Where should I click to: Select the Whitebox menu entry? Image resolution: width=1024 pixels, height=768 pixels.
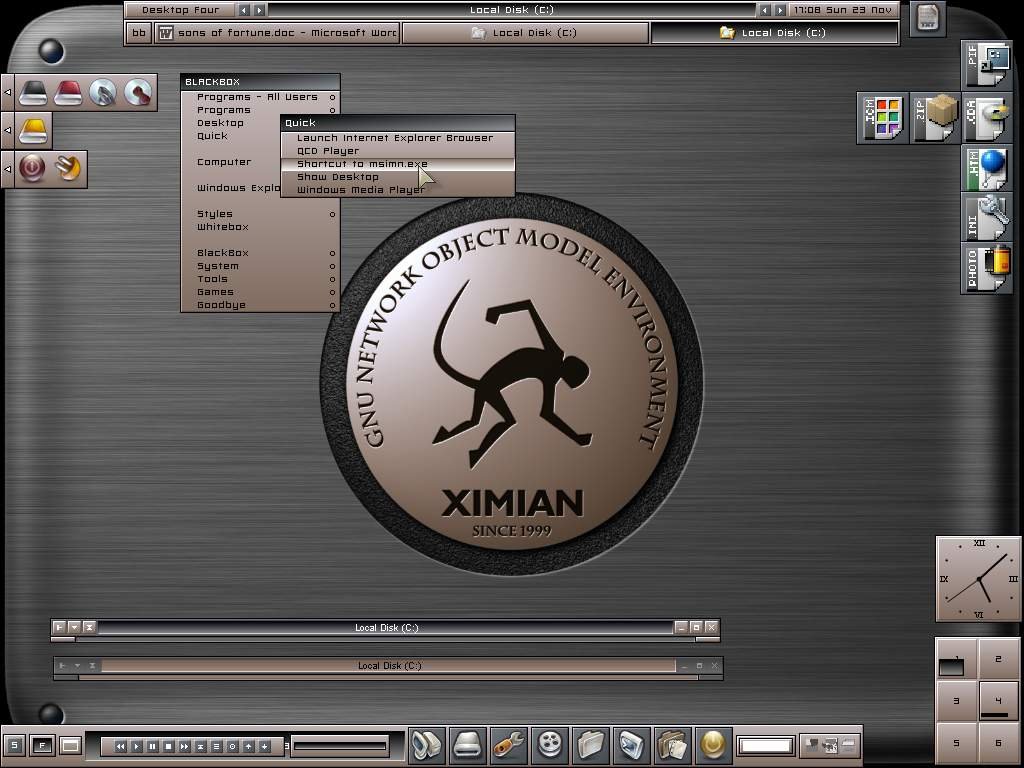pyautogui.click(x=260, y=227)
